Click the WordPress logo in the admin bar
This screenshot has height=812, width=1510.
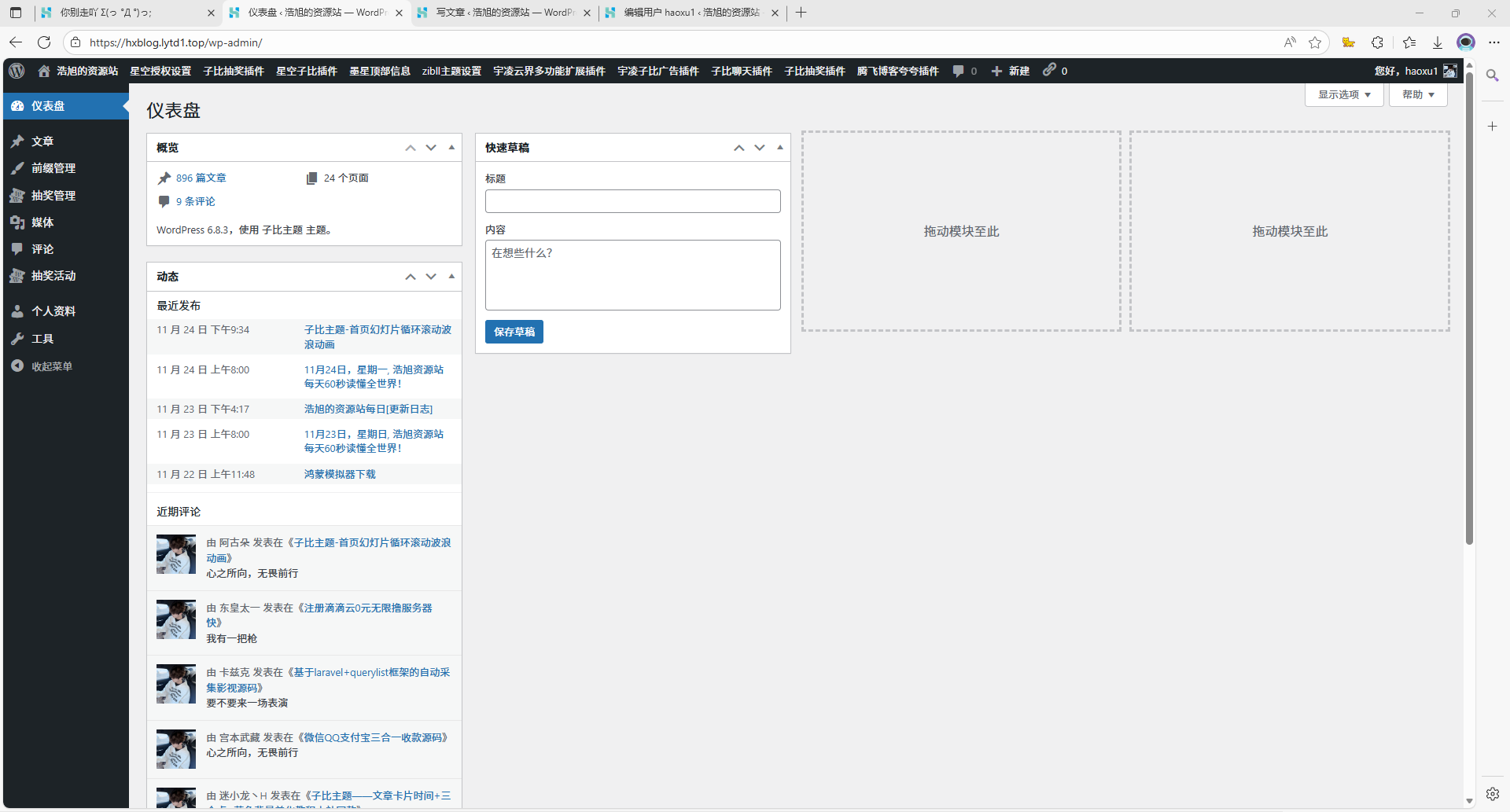tap(17, 71)
